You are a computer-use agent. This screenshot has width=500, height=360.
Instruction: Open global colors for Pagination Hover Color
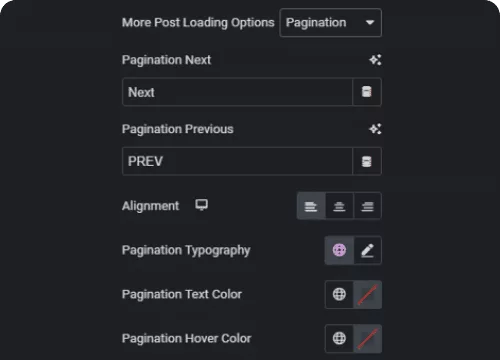(x=339, y=338)
